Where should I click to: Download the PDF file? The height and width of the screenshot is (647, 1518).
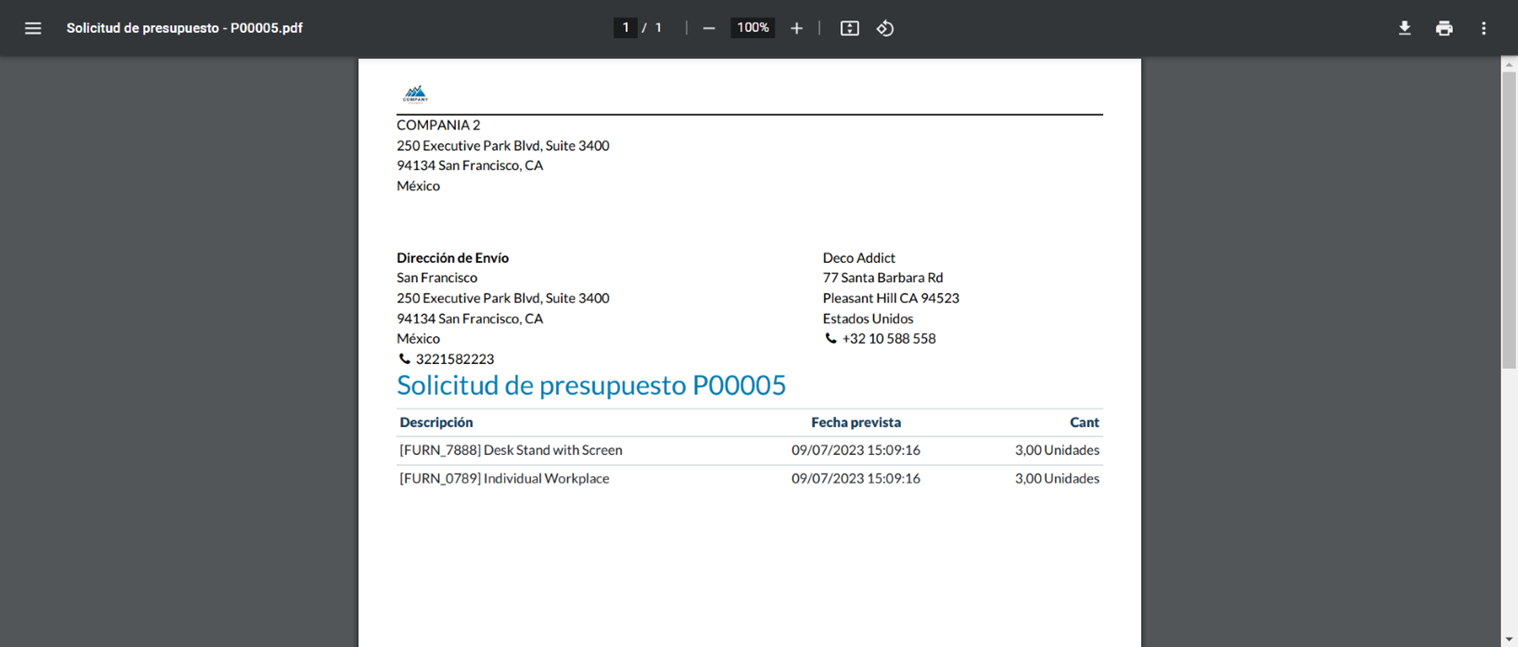click(x=1404, y=28)
